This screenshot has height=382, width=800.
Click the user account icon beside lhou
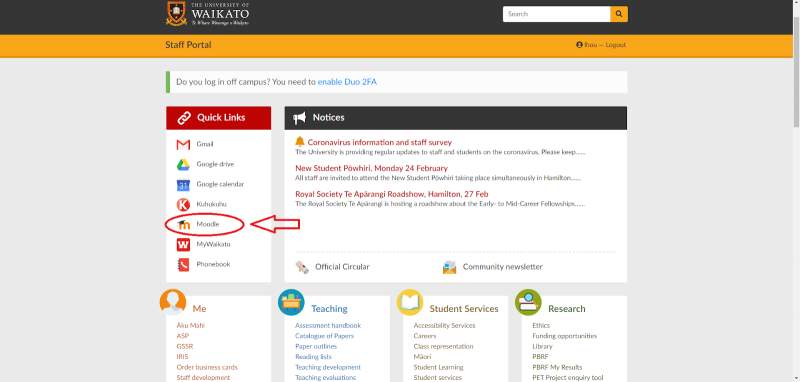(579, 45)
